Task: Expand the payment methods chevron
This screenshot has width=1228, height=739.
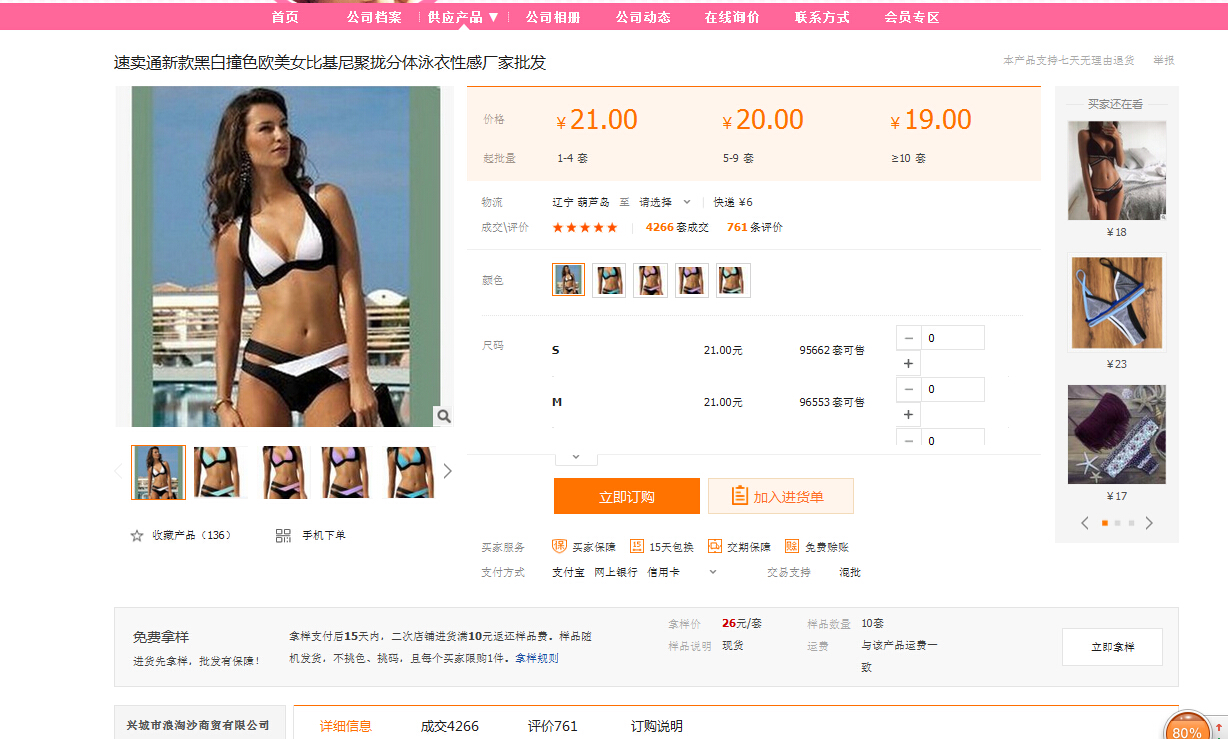Action: [713, 572]
